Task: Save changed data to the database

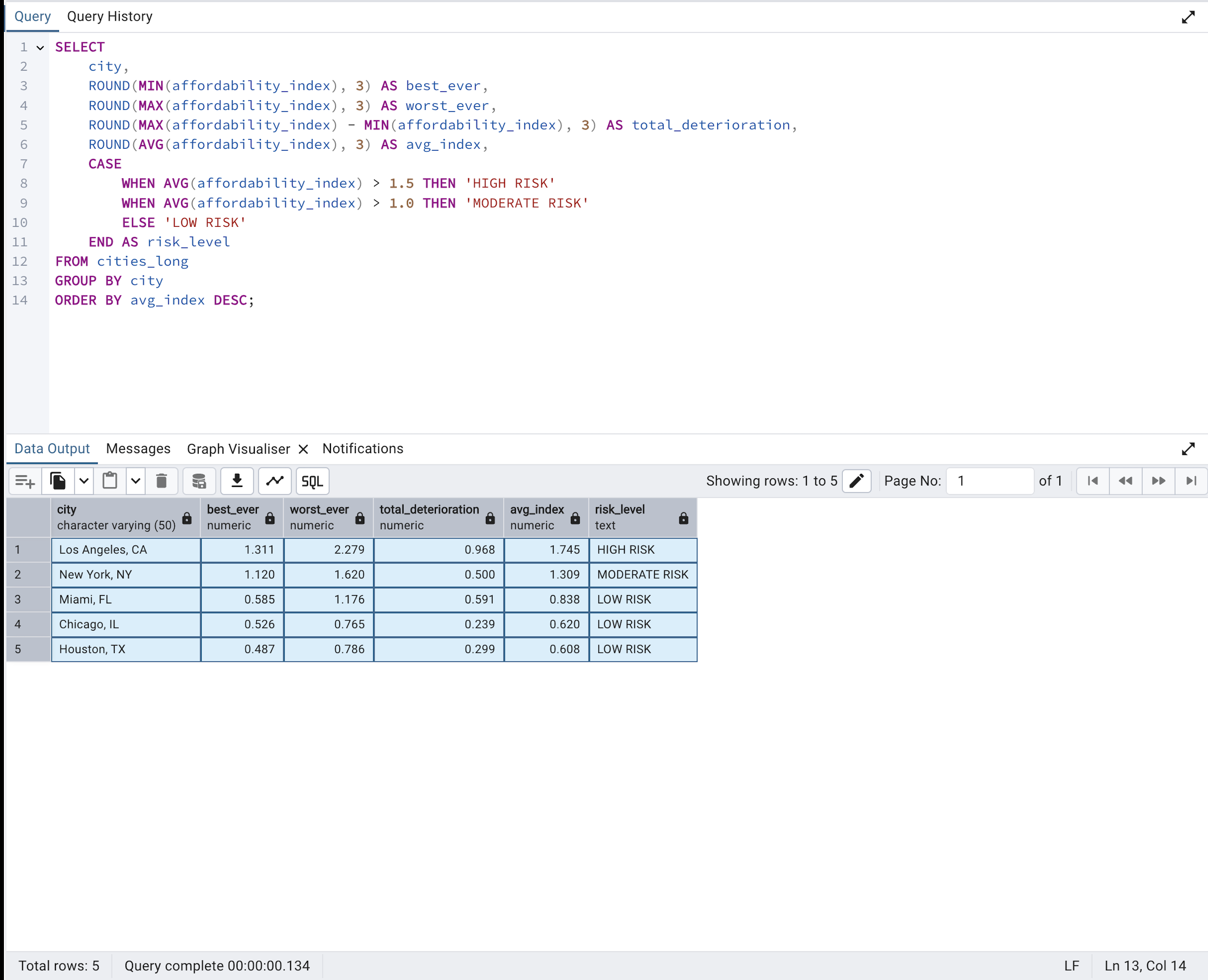Action: [x=199, y=481]
